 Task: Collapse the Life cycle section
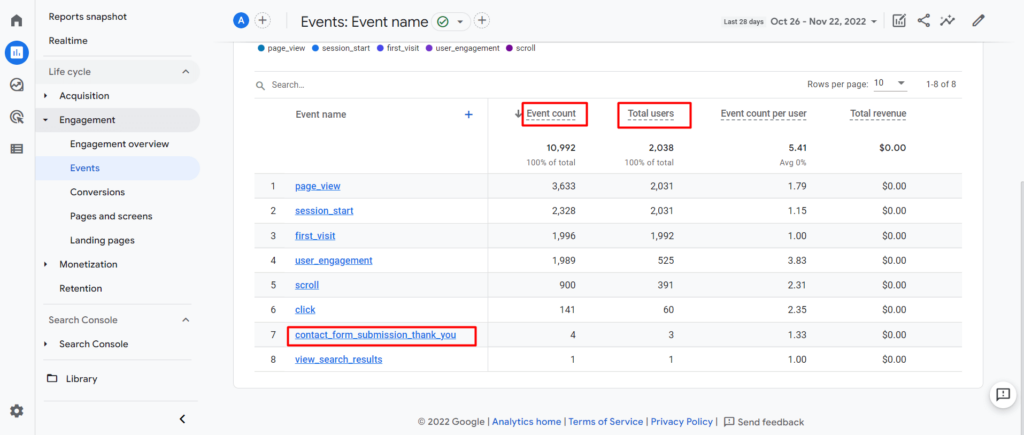coord(185,72)
